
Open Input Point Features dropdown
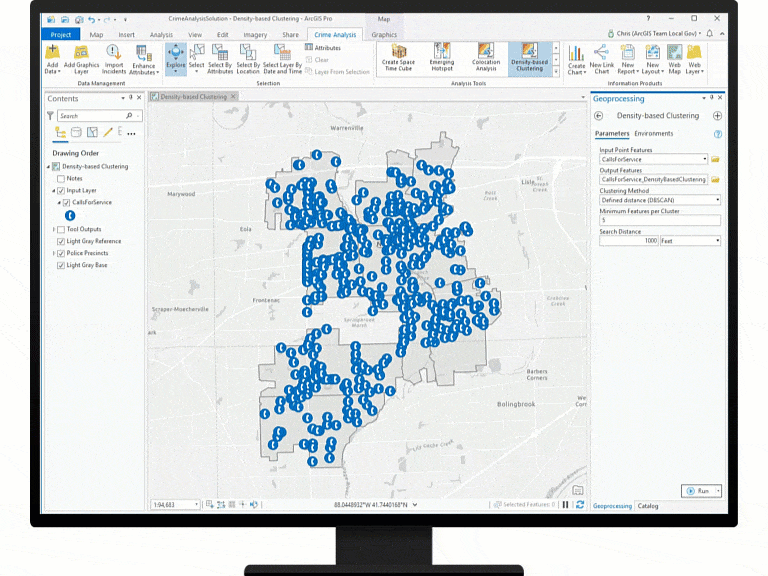point(705,159)
